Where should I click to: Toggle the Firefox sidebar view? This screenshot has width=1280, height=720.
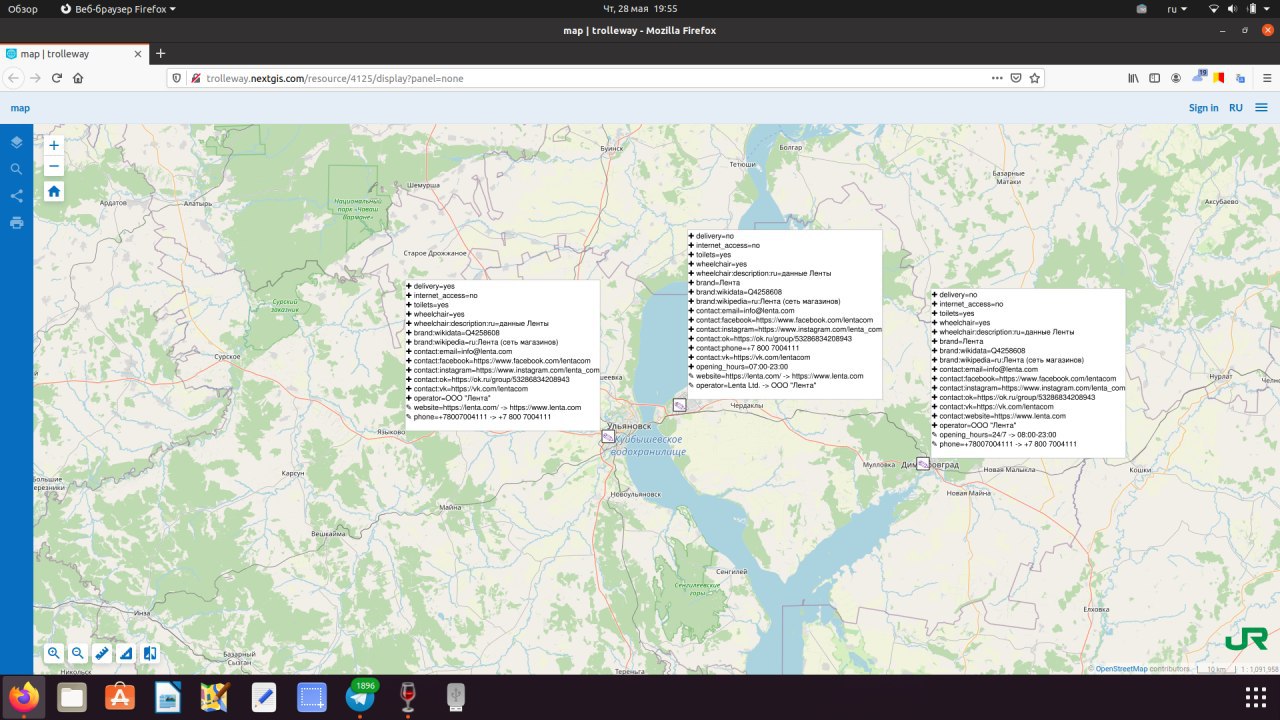pyautogui.click(x=1154, y=78)
